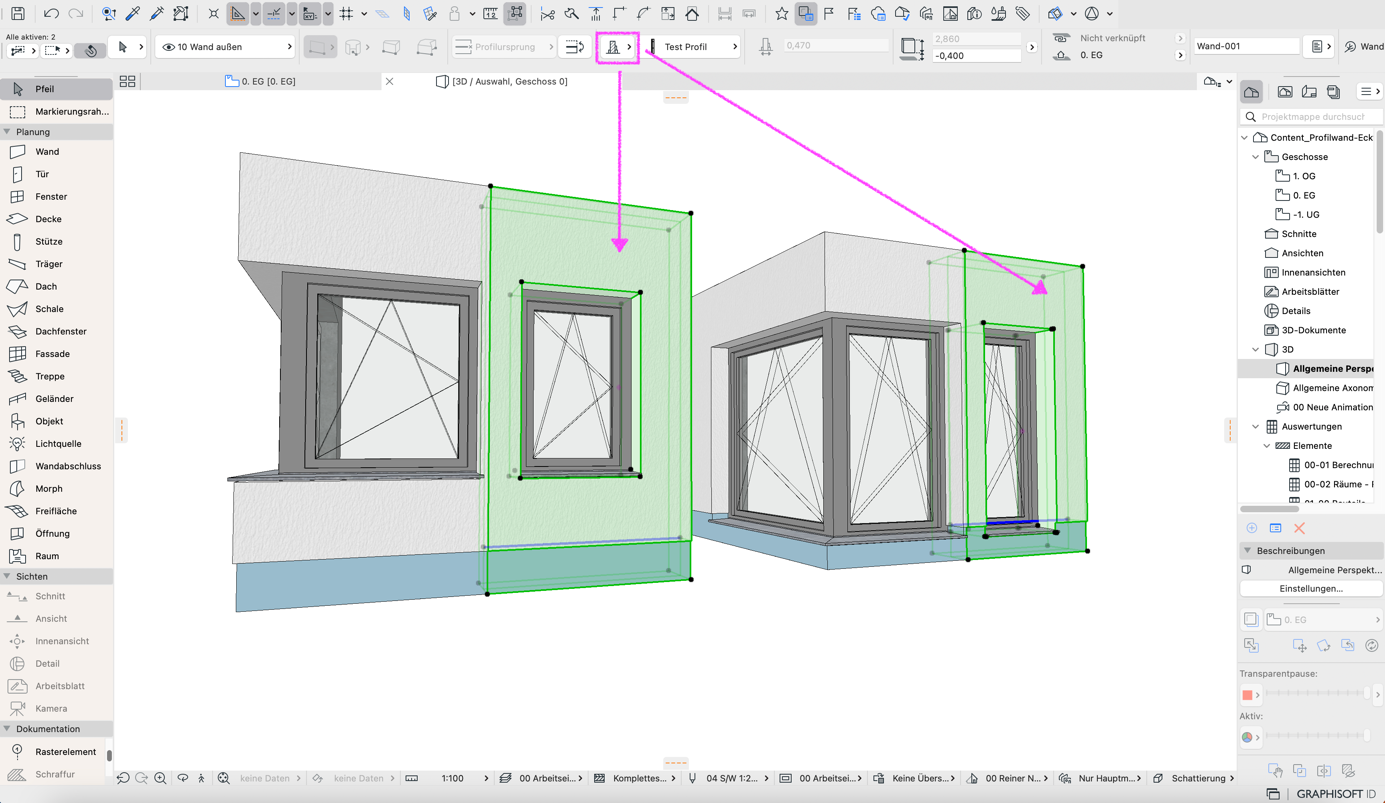
Task: Collapse the Geschosse tree node
Action: (1256, 157)
